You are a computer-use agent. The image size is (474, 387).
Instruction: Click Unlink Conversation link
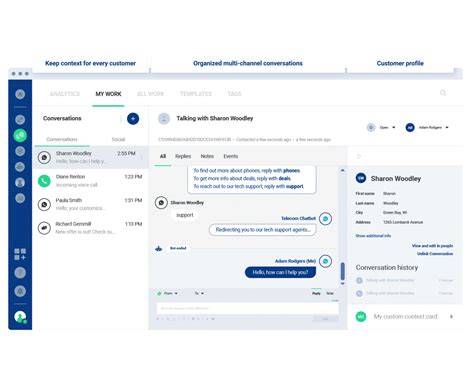[x=435, y=254]
